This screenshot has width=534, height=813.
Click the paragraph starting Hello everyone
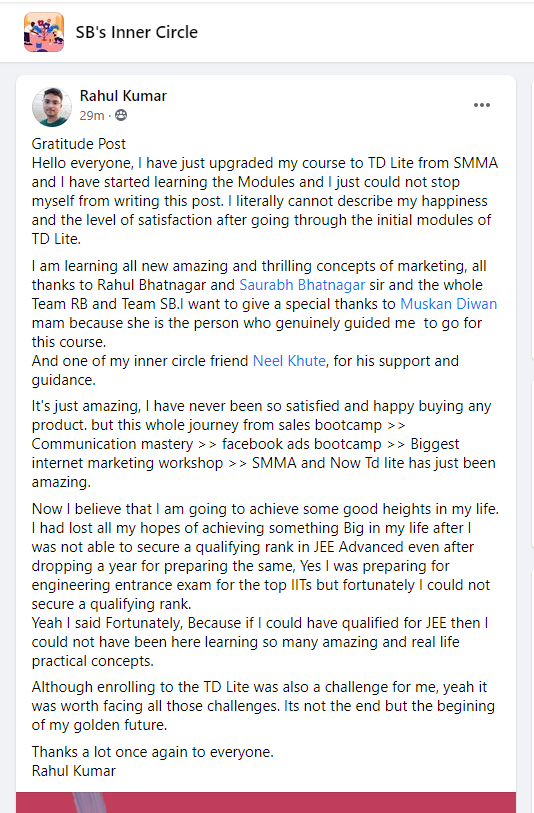(x=265, y=201)
